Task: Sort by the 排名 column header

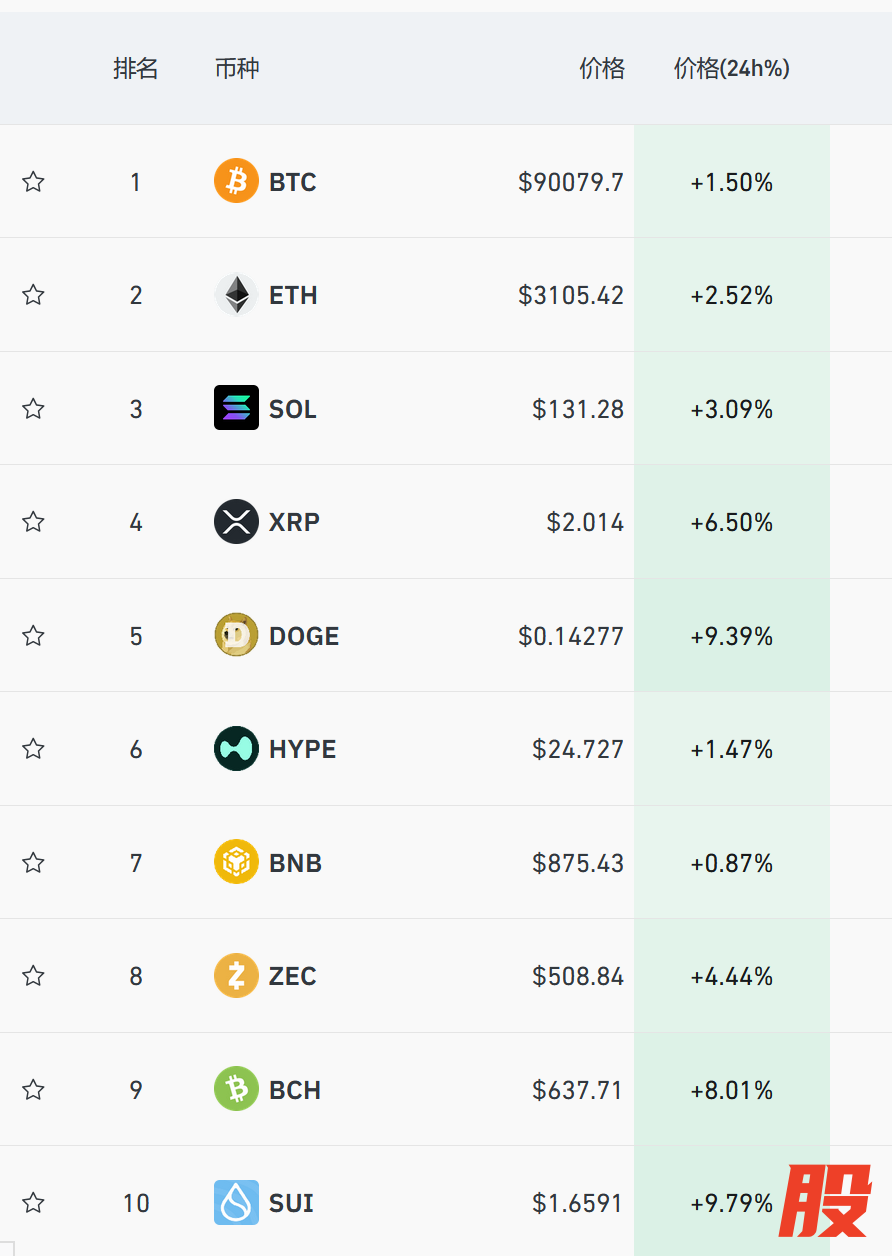Action: (136, 69)
